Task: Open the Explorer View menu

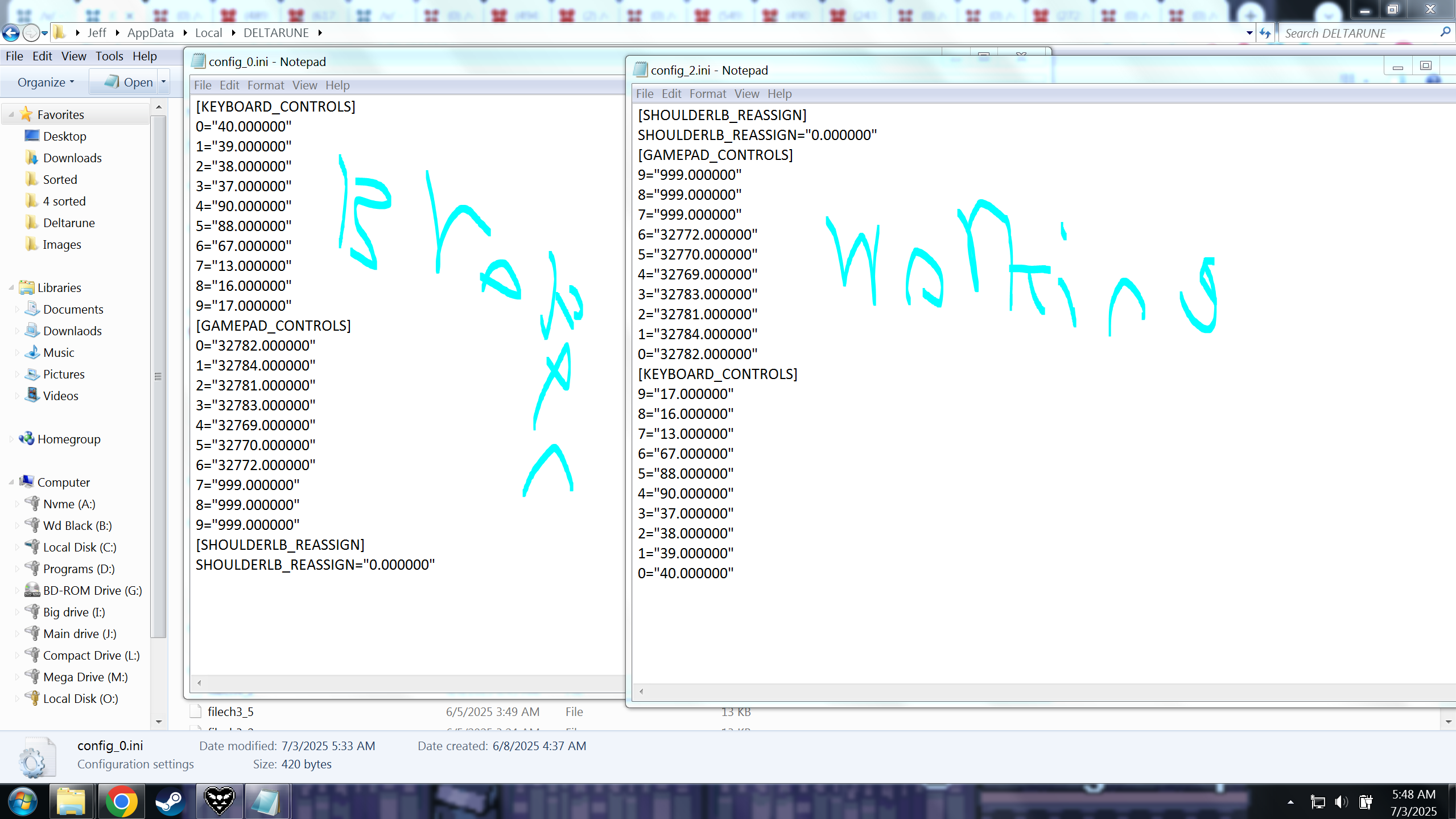Action: 74,56
